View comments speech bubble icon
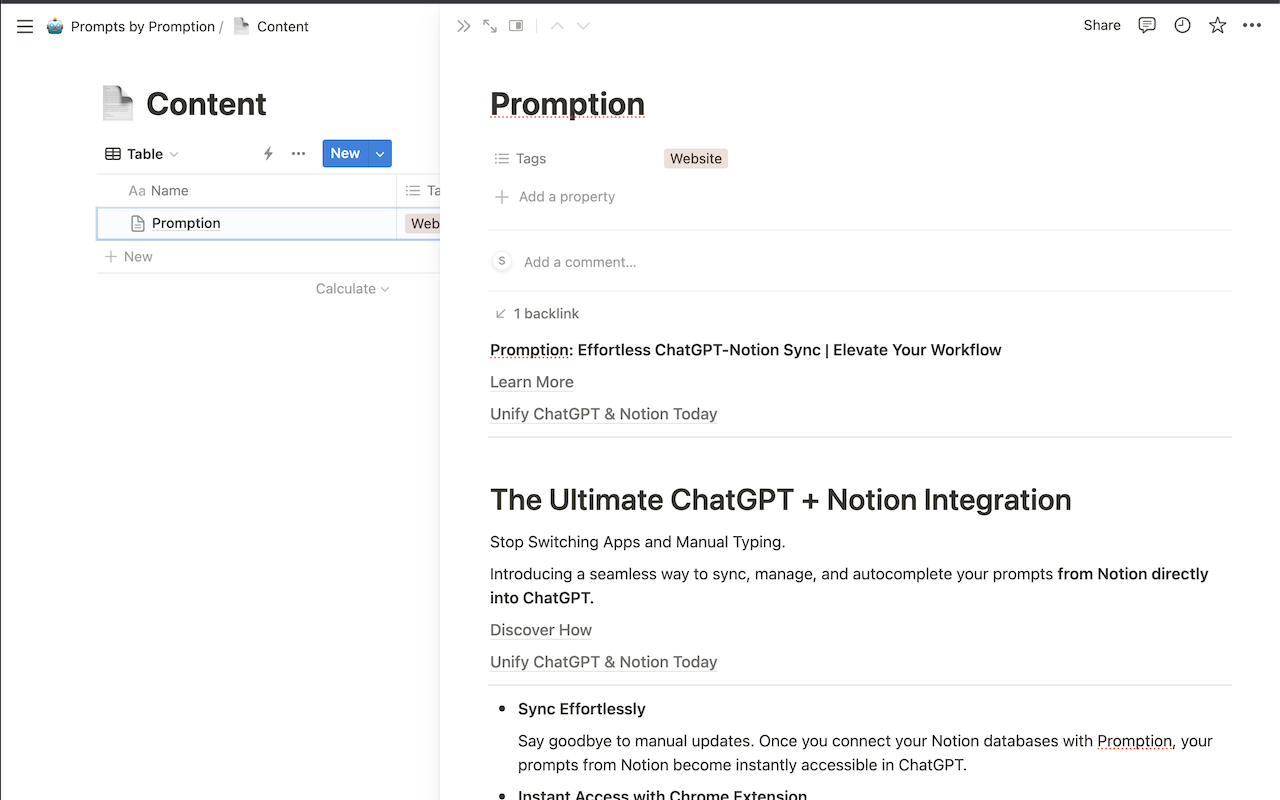The image size is (1280, 800). pyautogui.click(x=1147, y=26)
